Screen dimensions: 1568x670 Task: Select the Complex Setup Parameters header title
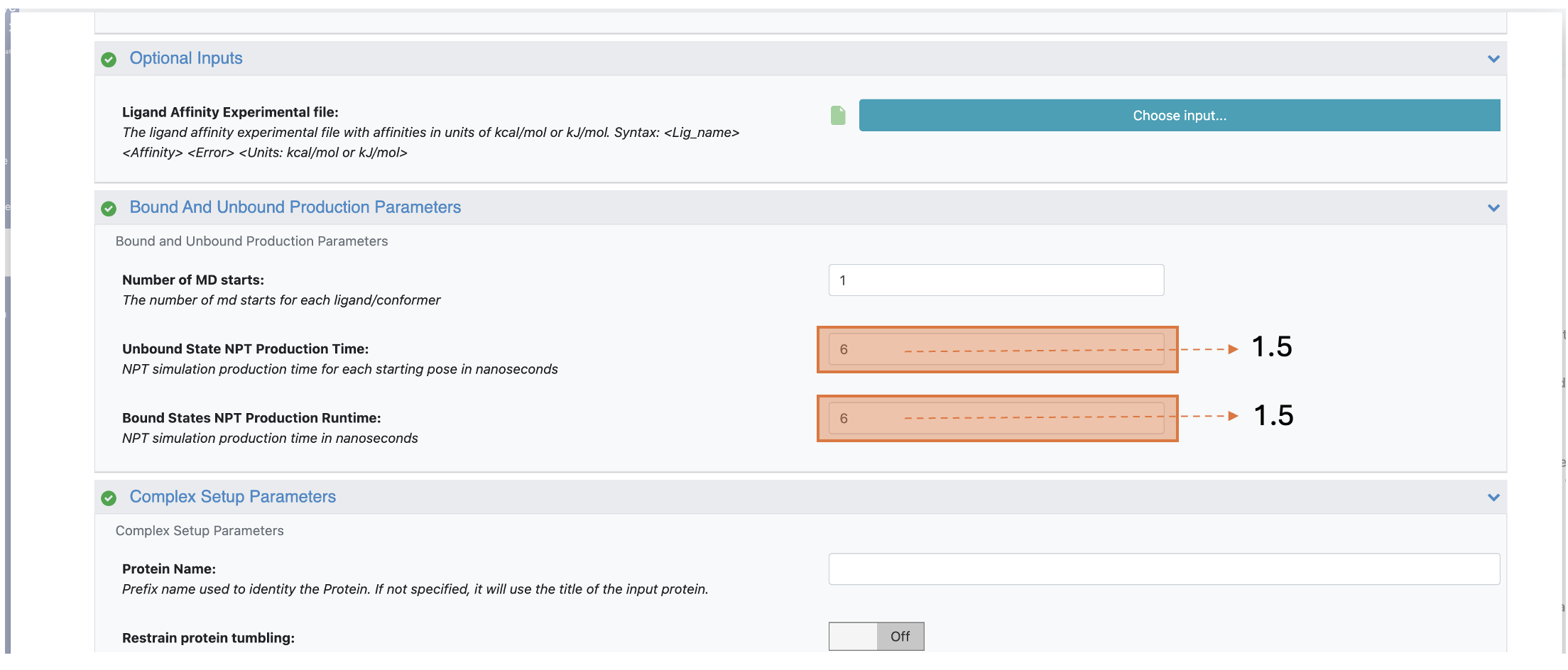232,497
